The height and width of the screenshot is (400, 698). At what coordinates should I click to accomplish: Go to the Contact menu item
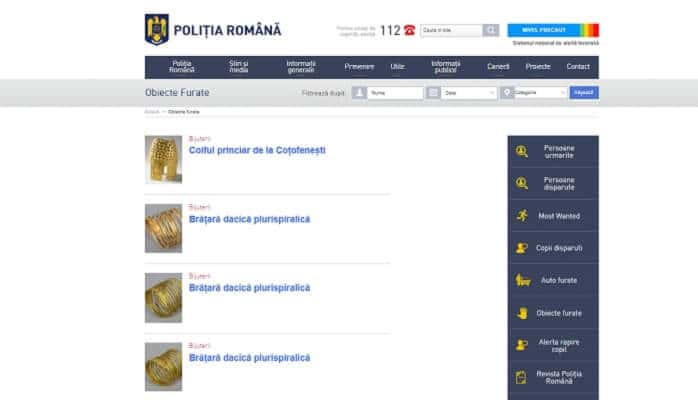point(578,67)
